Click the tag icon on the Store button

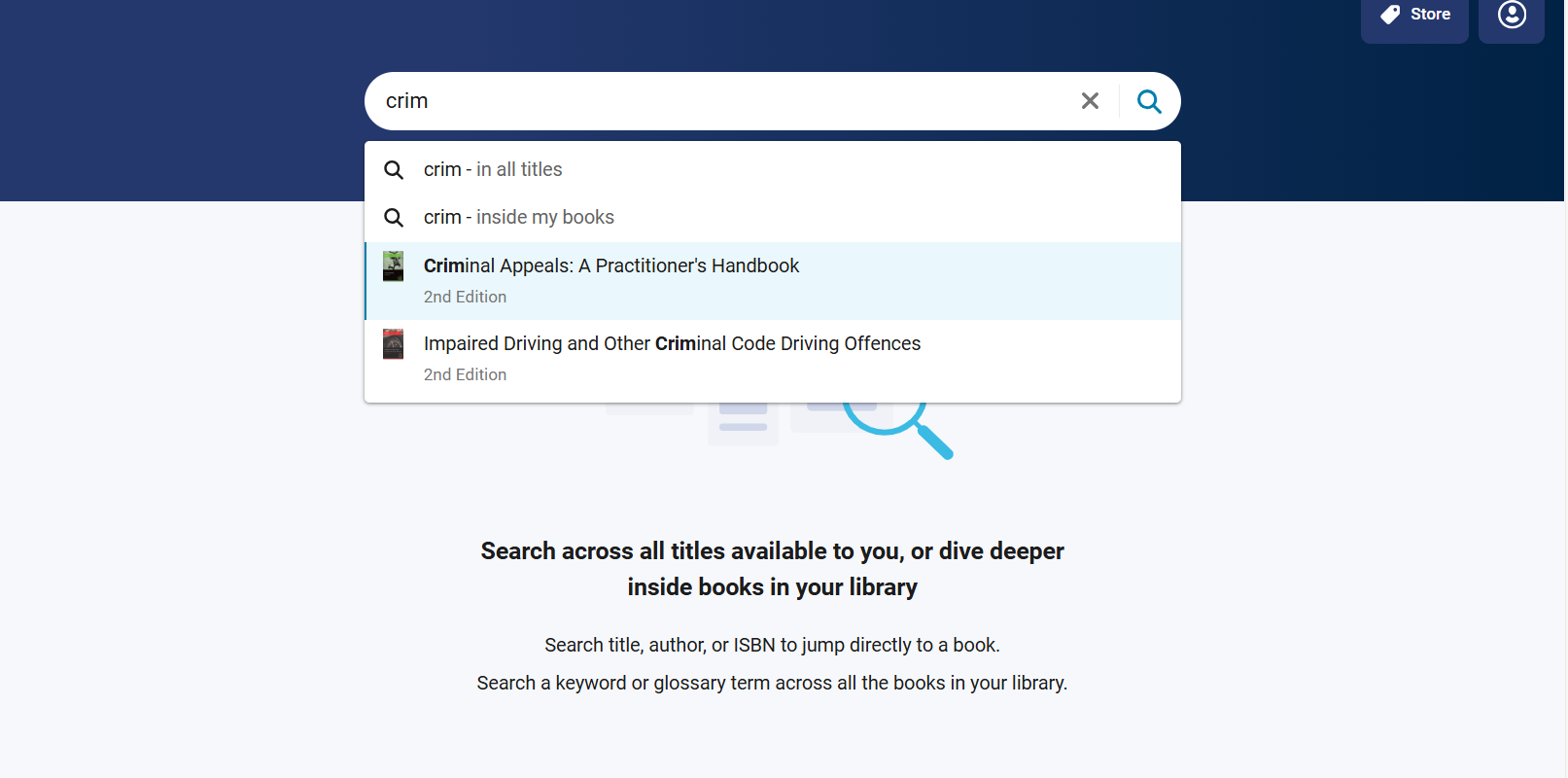1390,15
